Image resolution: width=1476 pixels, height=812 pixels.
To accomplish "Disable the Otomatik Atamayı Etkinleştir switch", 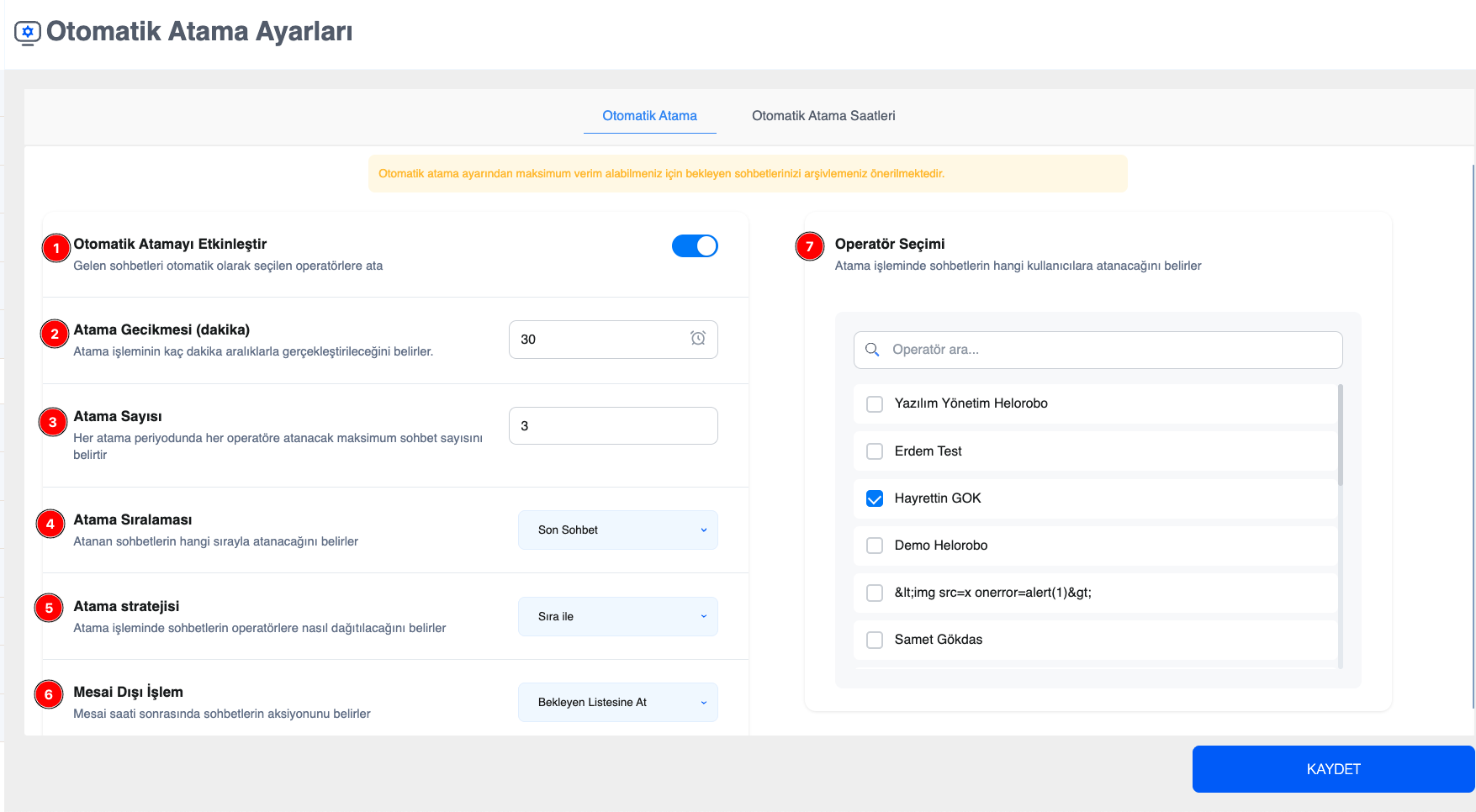I will point(695,245).
